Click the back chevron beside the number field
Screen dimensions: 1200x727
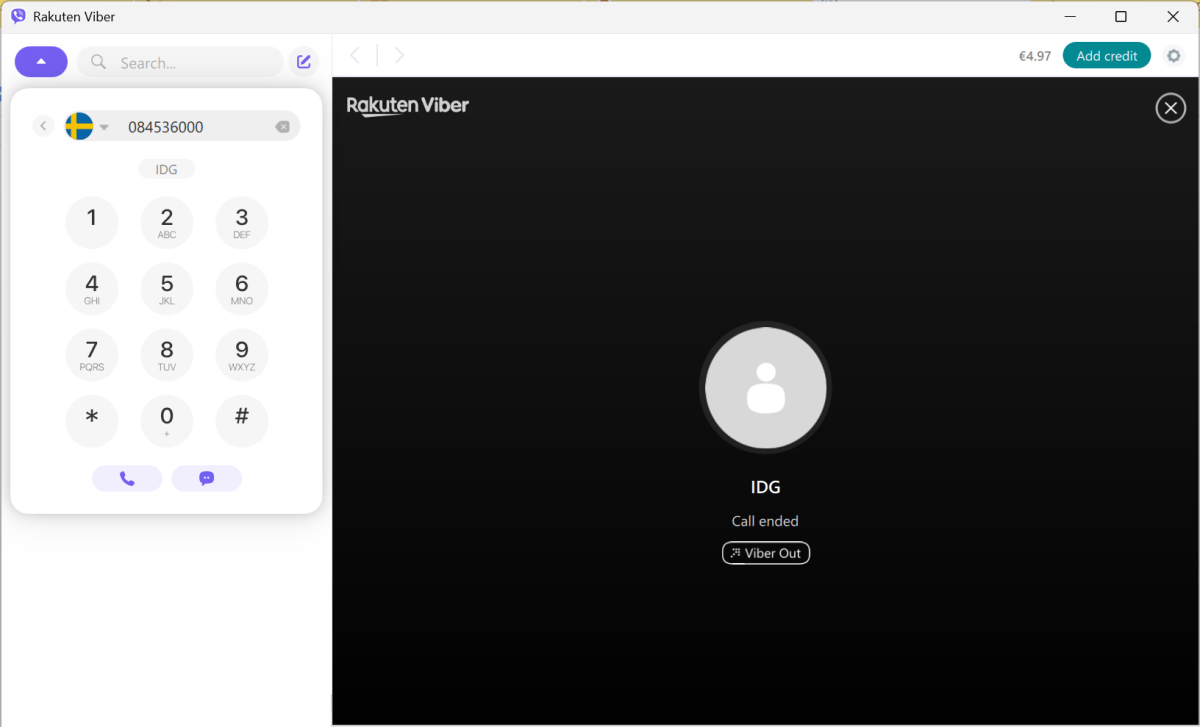tap(42, 126)
